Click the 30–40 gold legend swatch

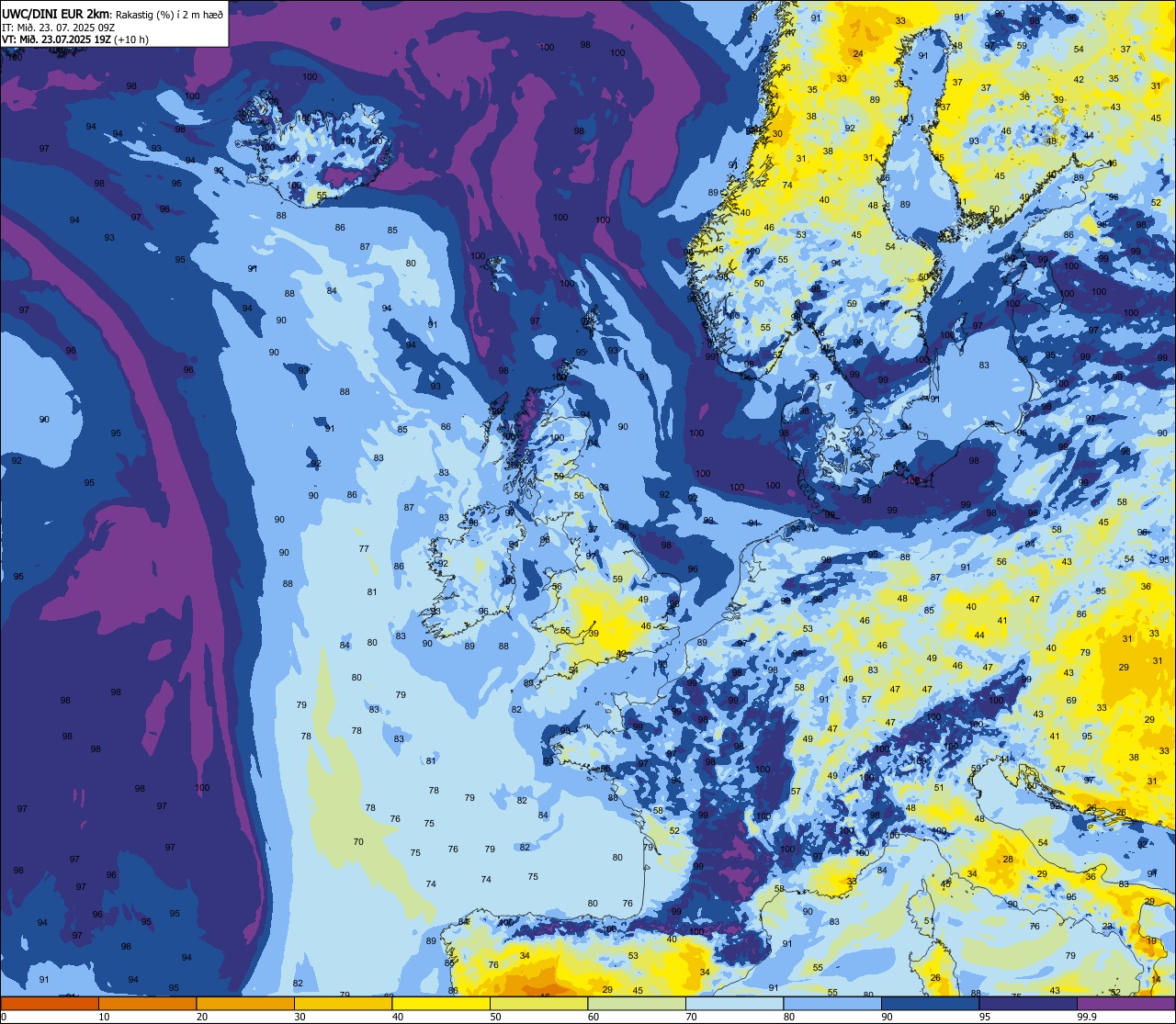tap(343, 1003)
